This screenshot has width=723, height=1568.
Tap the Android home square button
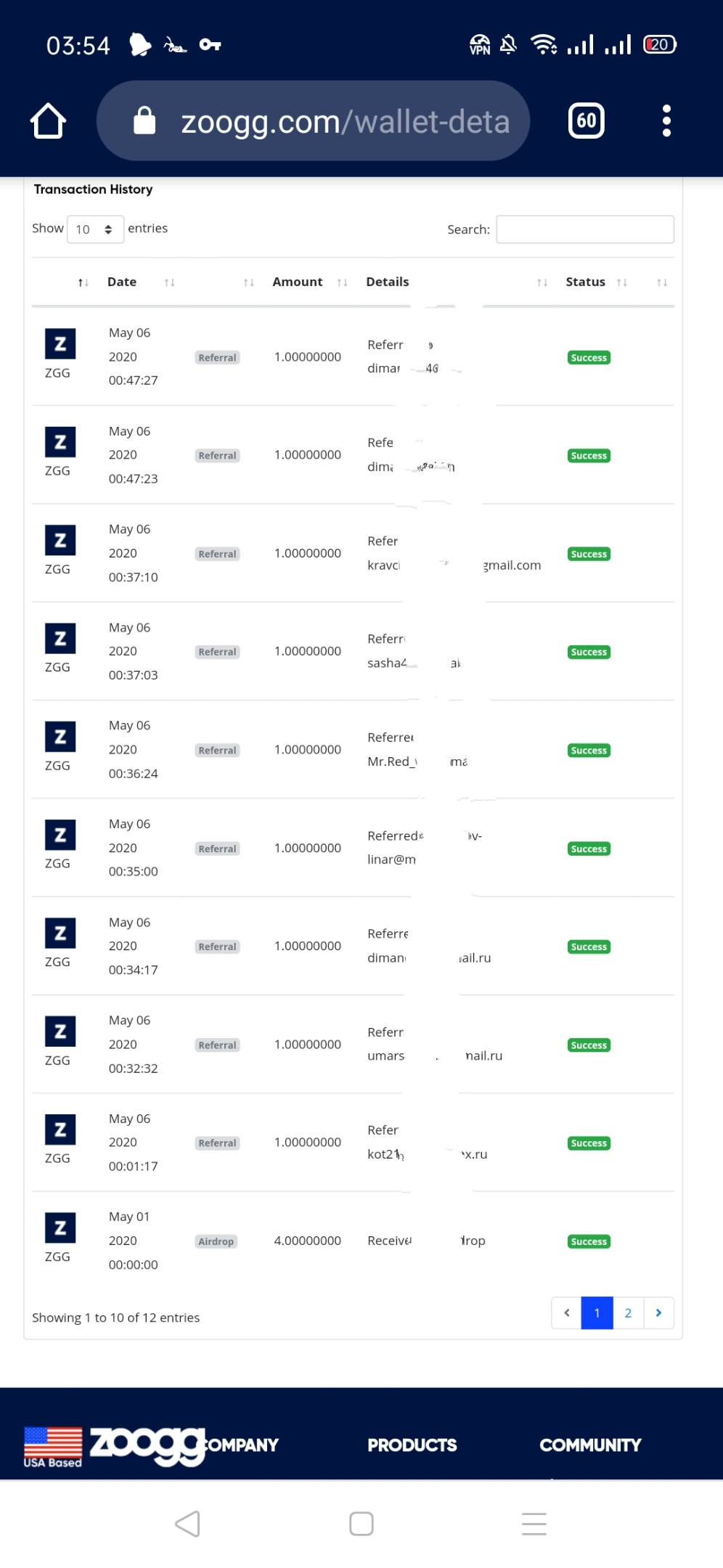pyautogui.click(x=361, y=1523)
